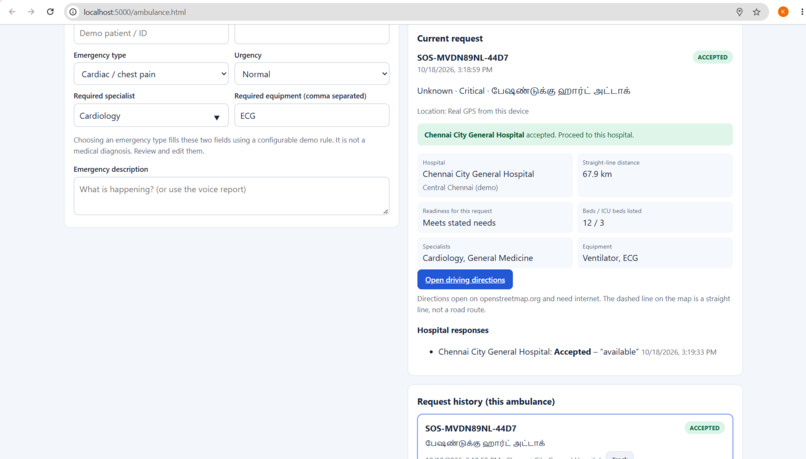Click the Demo patient / ID field
806x459 pixels.
[151, 33]
